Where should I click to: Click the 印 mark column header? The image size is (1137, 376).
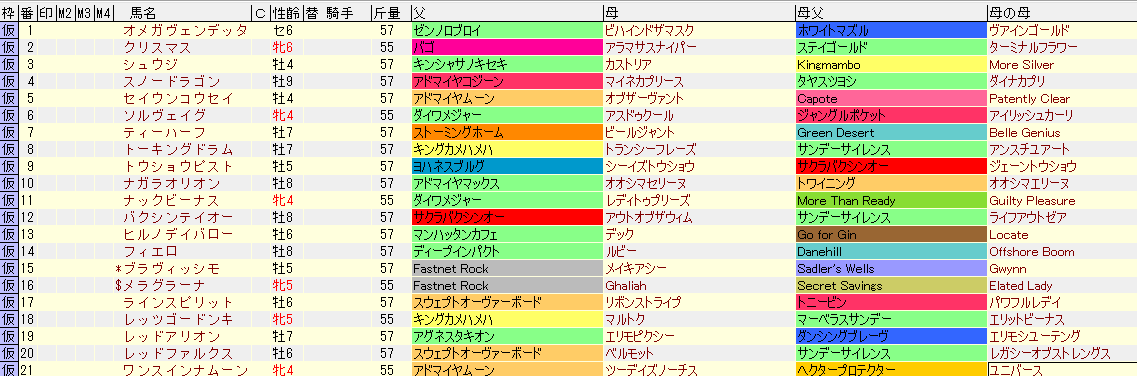click(x=46, y=12)
